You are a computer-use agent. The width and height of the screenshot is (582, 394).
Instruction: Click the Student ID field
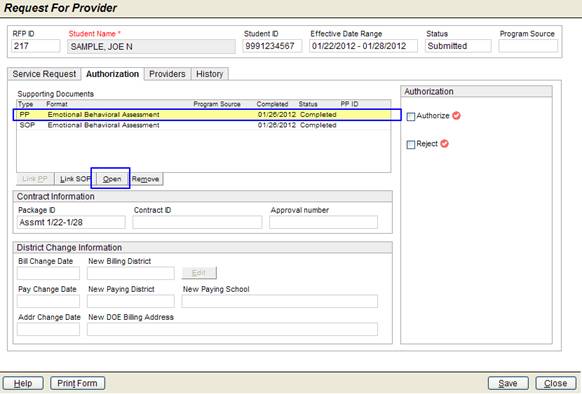pos(272,46)
